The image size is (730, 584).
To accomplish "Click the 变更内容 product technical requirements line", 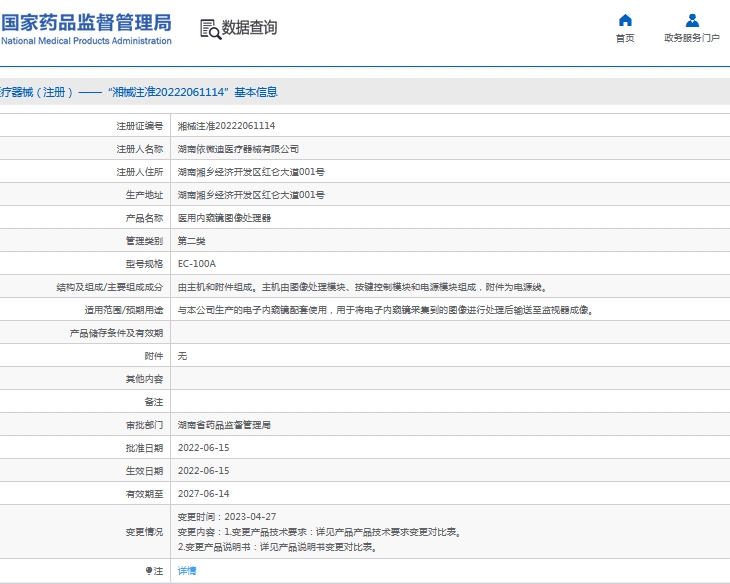I will (319, 532).
